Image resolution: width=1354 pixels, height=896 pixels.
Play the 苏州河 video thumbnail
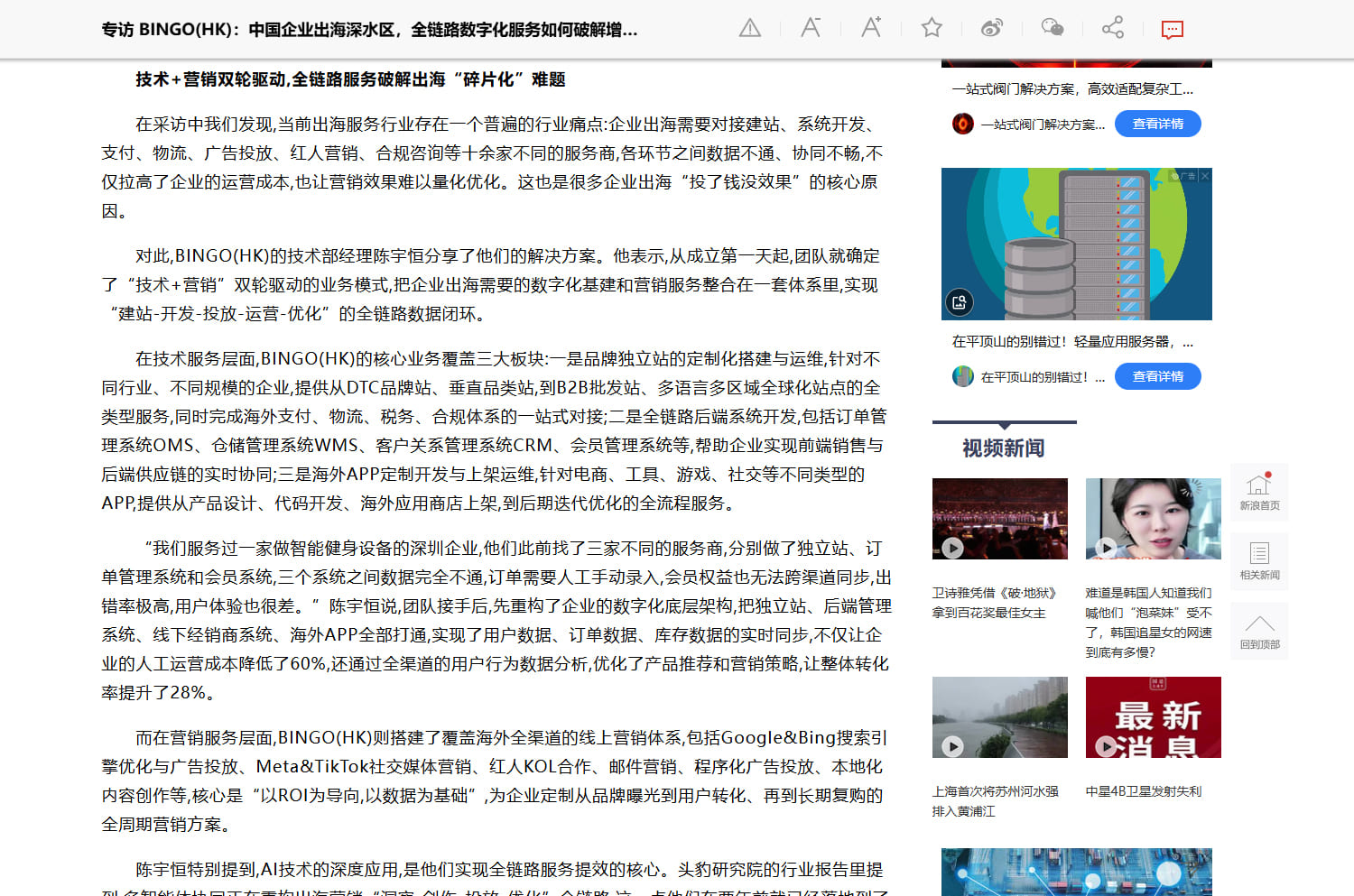[x=1000, y=717]
